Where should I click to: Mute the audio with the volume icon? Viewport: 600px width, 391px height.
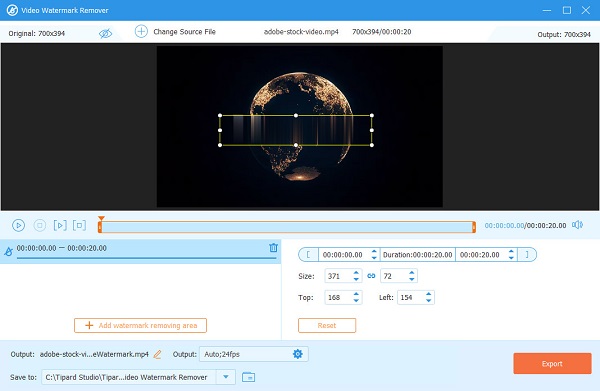point(577,225)
